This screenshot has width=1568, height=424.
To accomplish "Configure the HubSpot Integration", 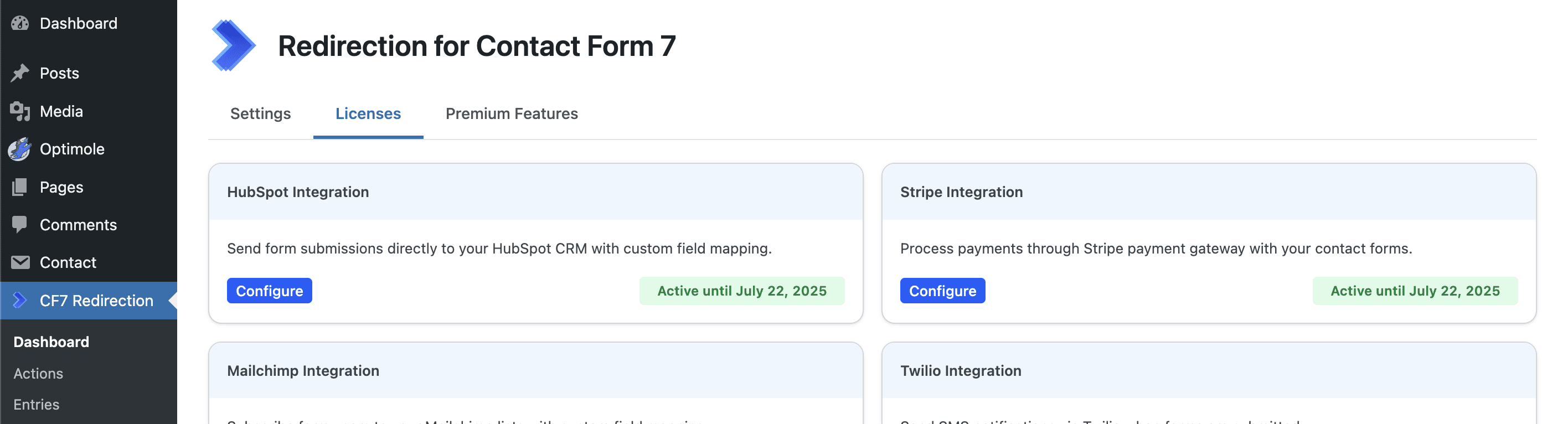I will (x=269, y=291).
